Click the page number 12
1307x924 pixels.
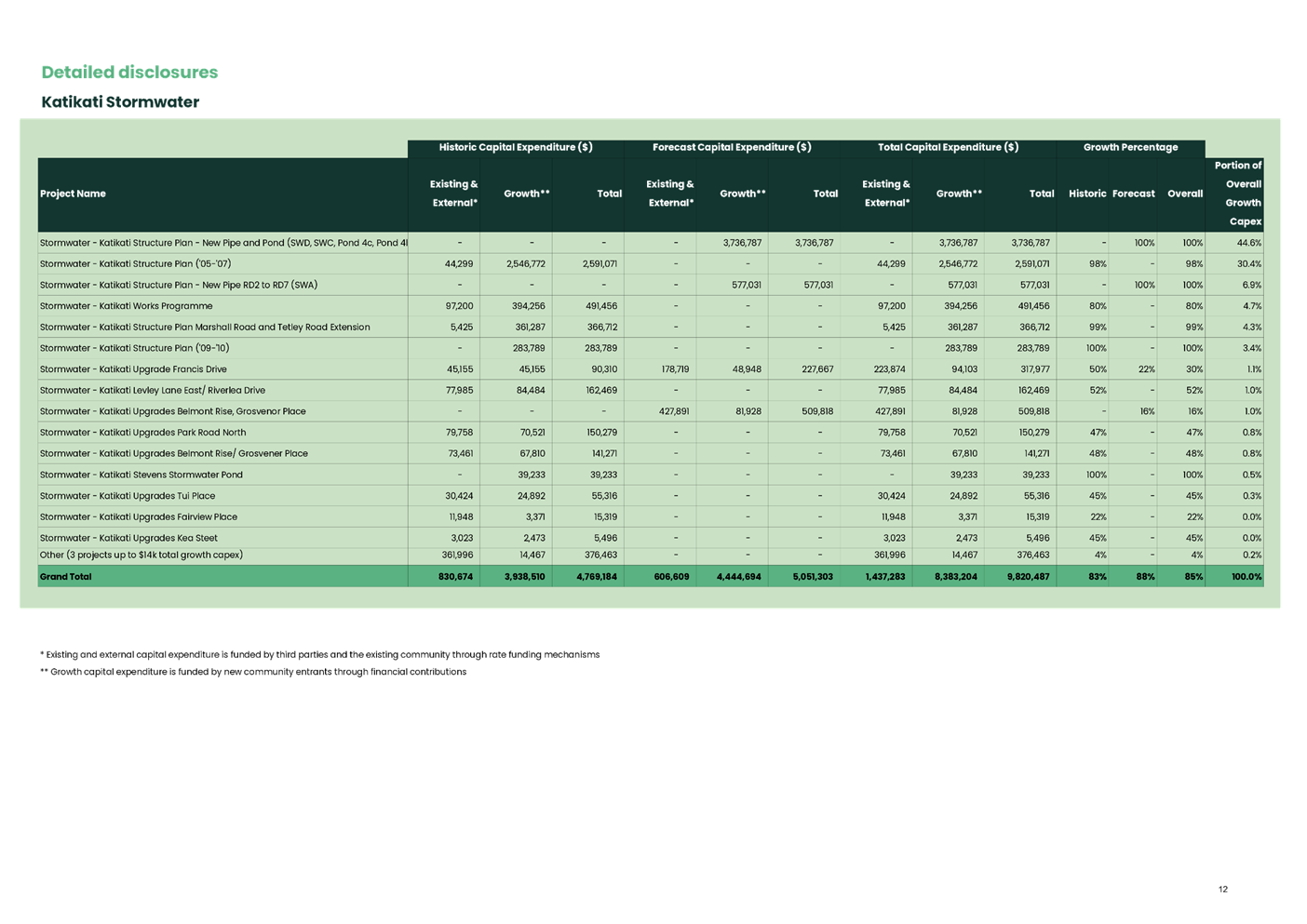pyautogui.click(x=1223, y=889)
